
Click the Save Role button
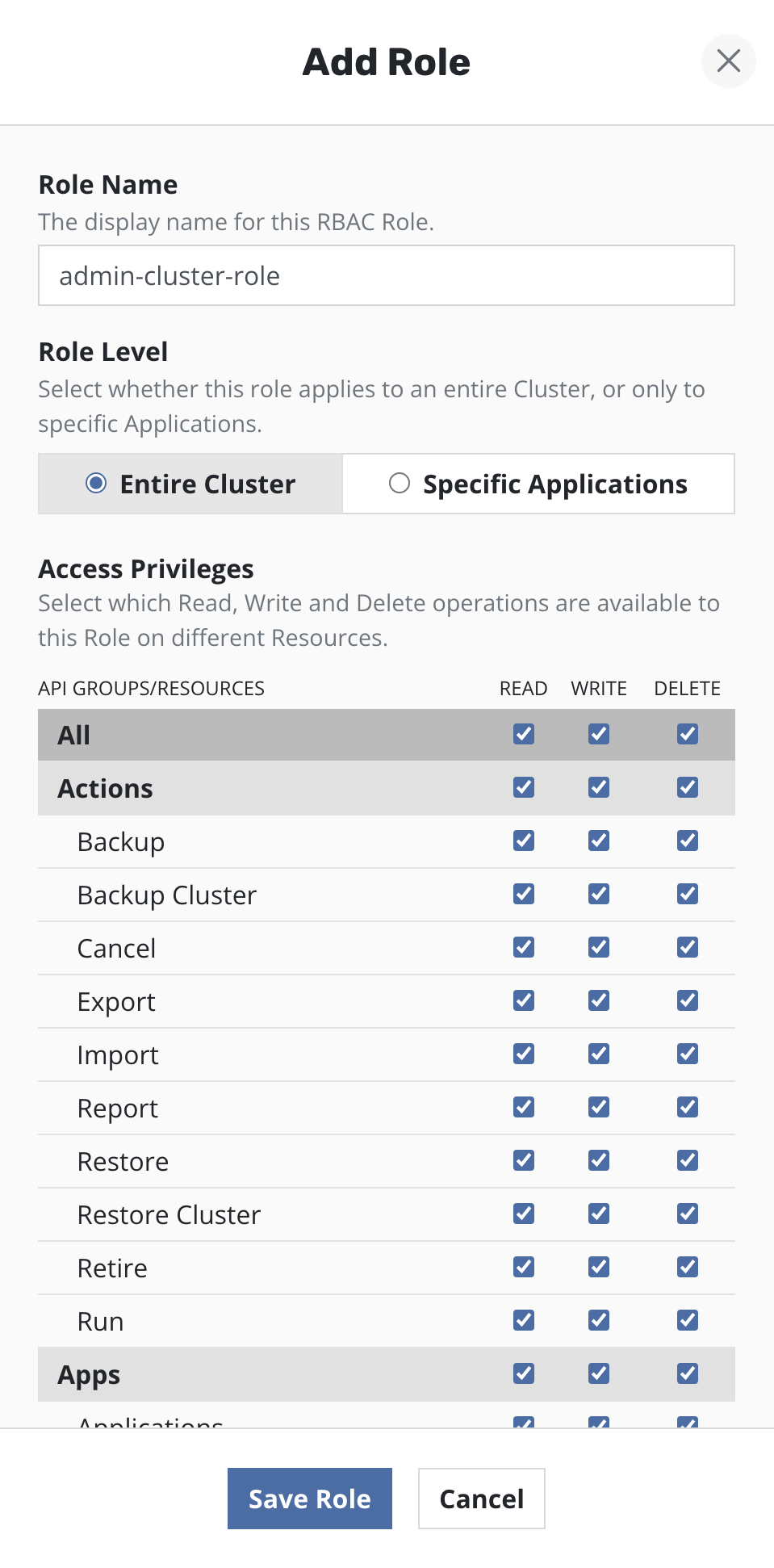309,1499
